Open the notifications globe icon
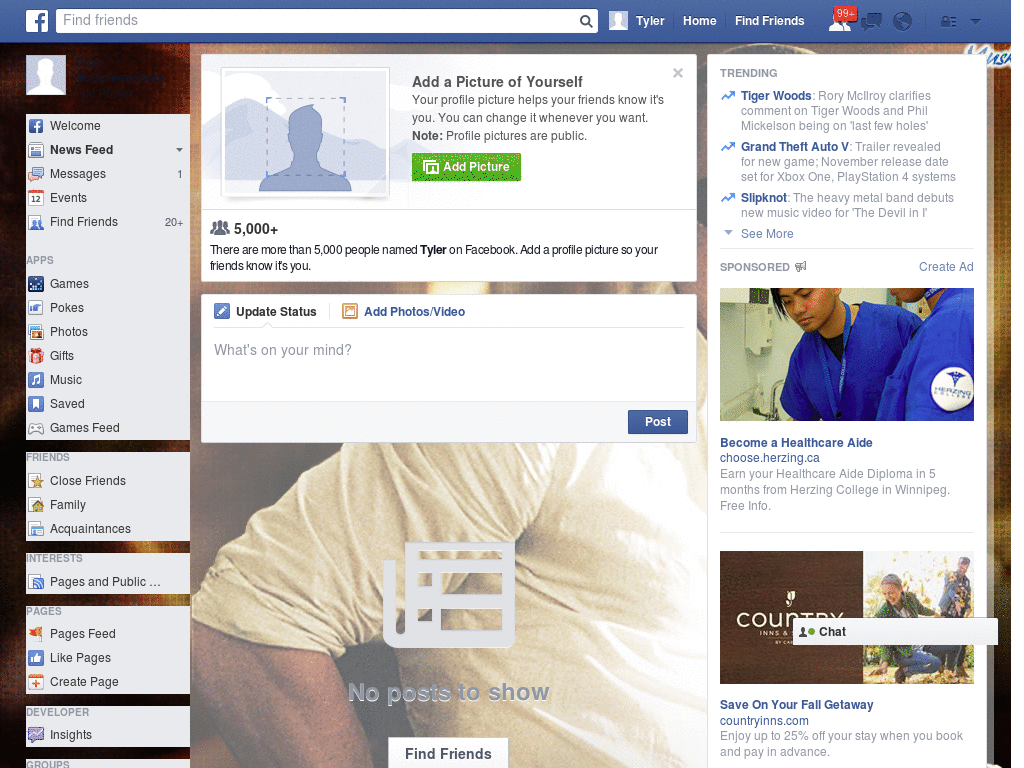 click(x=902, y=22)
